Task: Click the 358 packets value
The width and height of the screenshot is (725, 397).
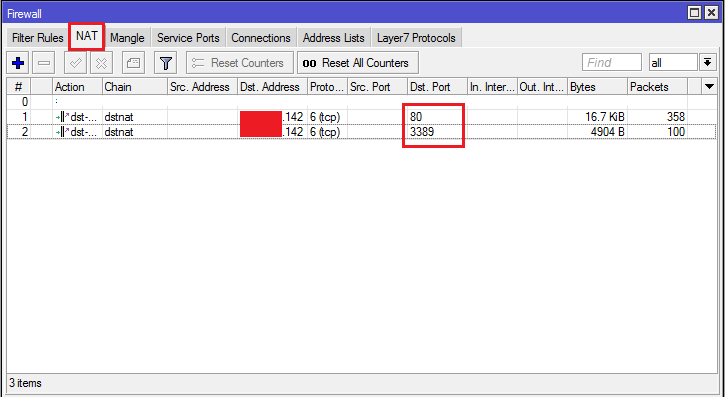Action: (676, 117)
